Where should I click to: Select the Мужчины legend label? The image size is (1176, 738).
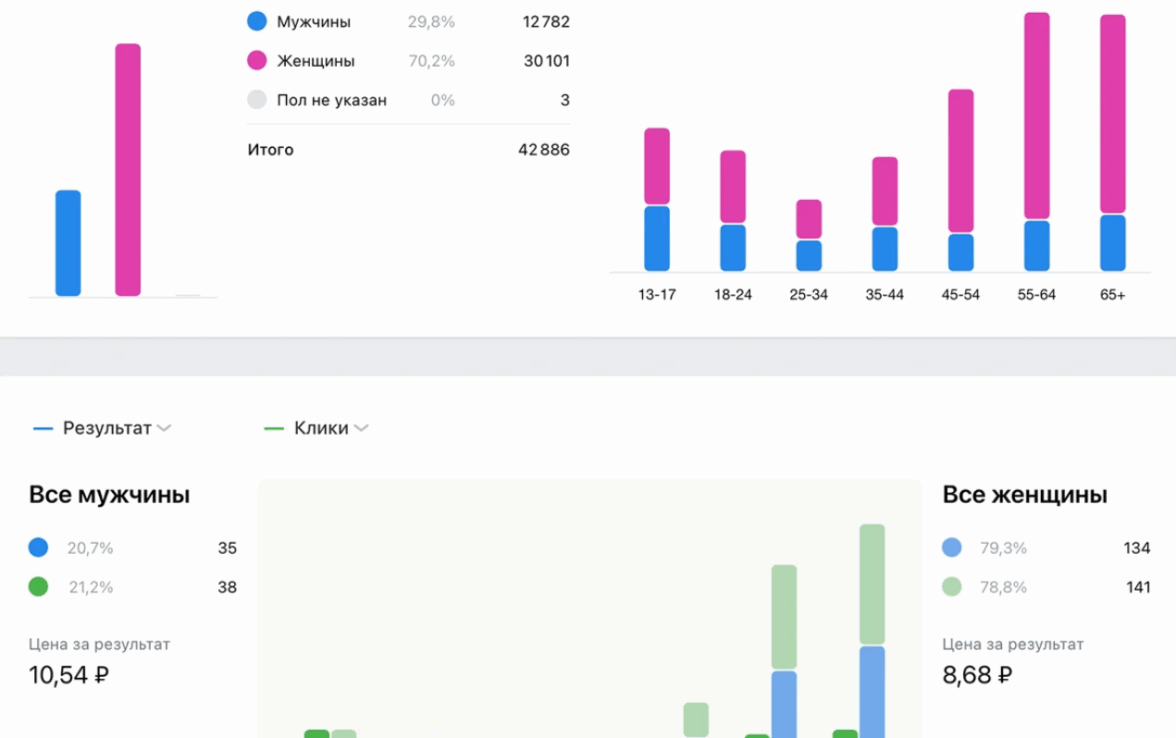tap(314, 22)
